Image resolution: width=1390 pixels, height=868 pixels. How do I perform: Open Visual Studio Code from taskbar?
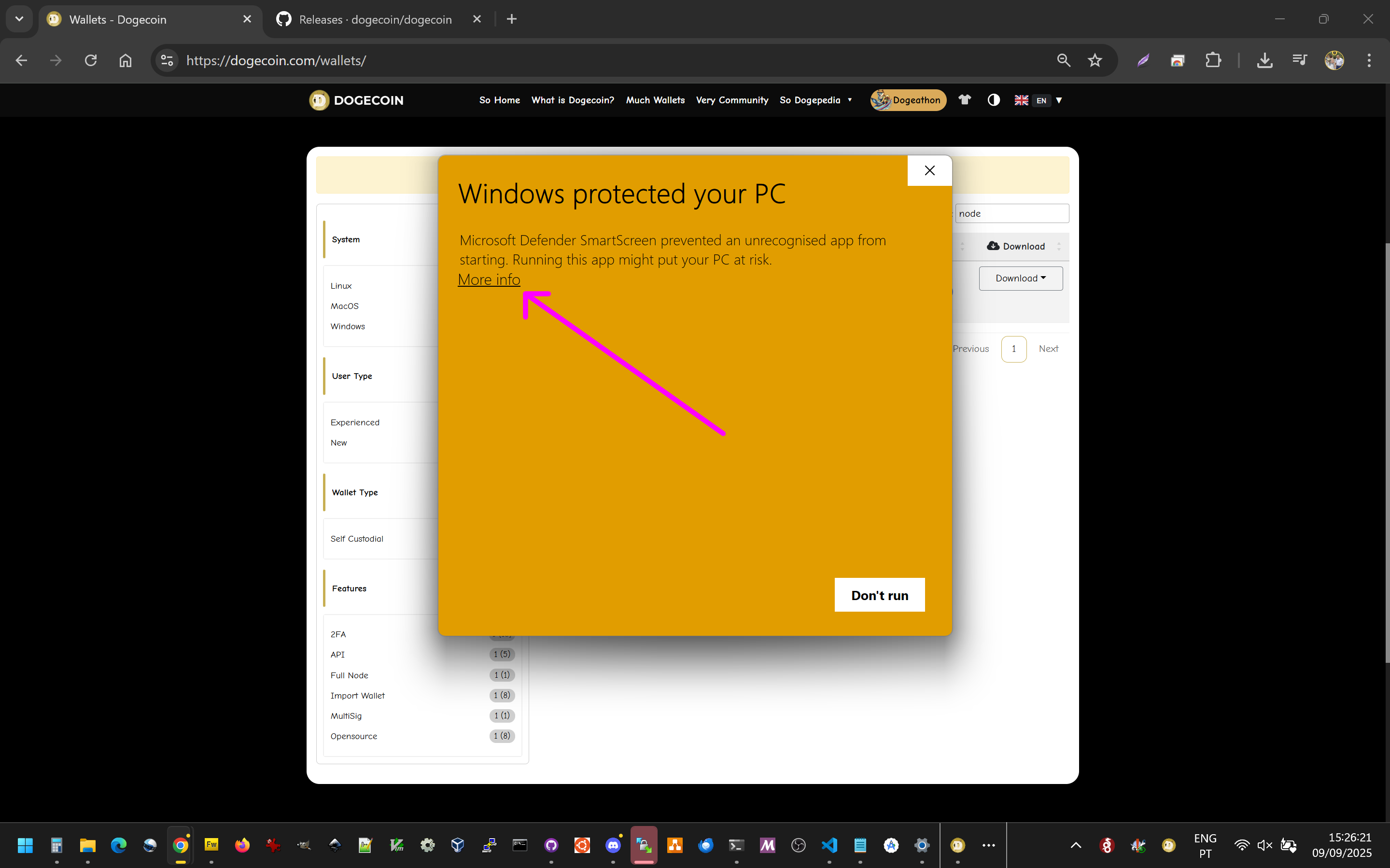tap(829, 845)
